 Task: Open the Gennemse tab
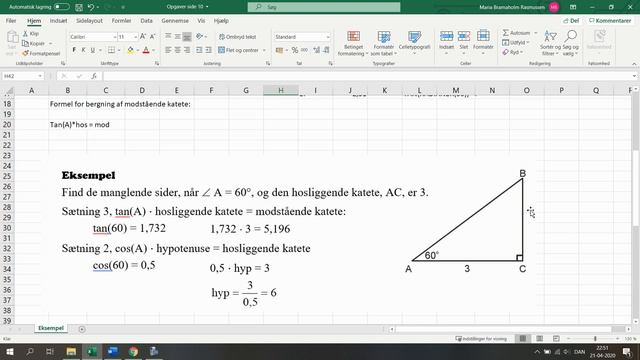coord(175,21)
